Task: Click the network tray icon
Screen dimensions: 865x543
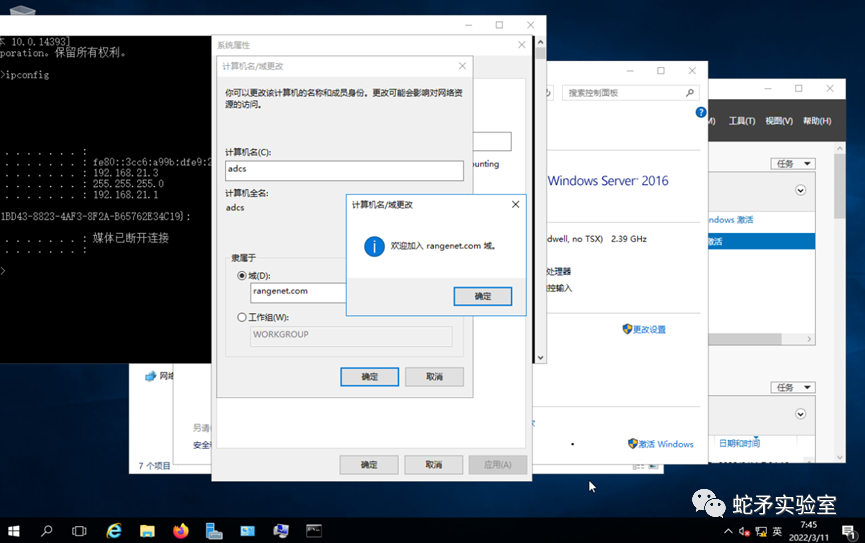Action: click(761, 532)
